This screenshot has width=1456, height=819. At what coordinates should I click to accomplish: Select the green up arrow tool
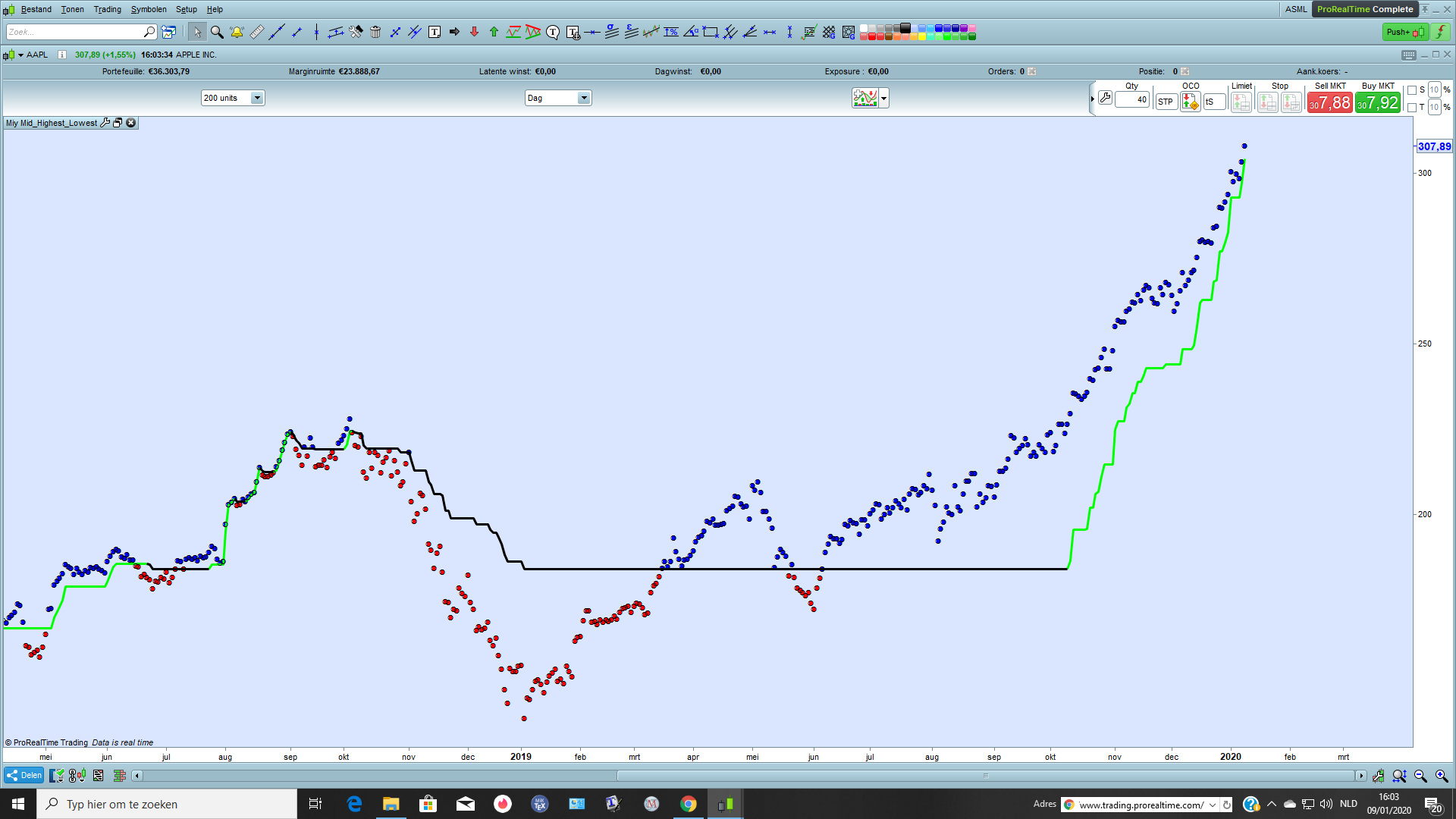pos(494,32)
